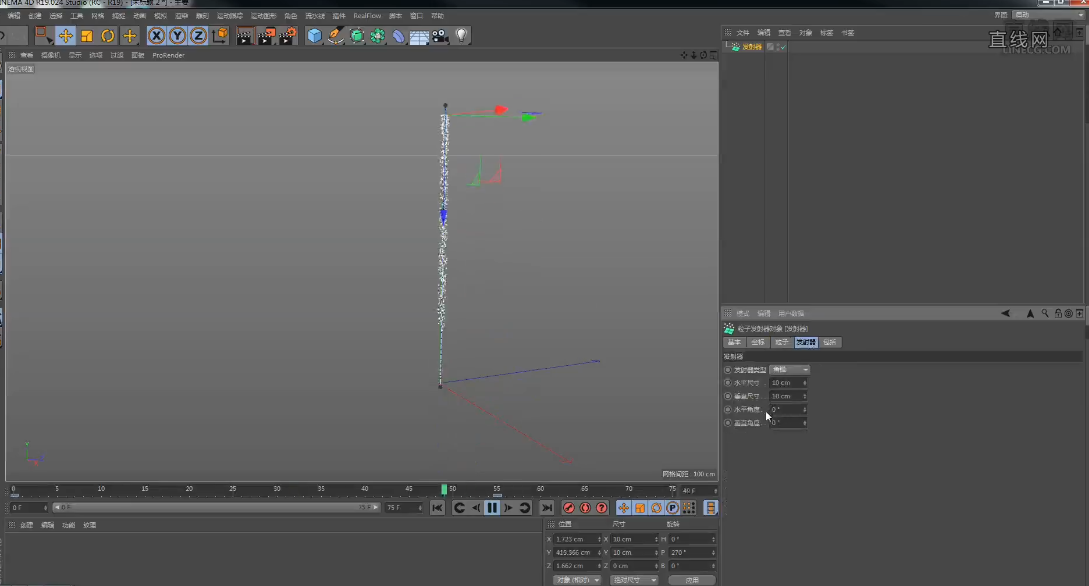Select the Move tool in the toolbar
Image resolution: width=1089 pixels, height=586 pixels.
(65, 35)
